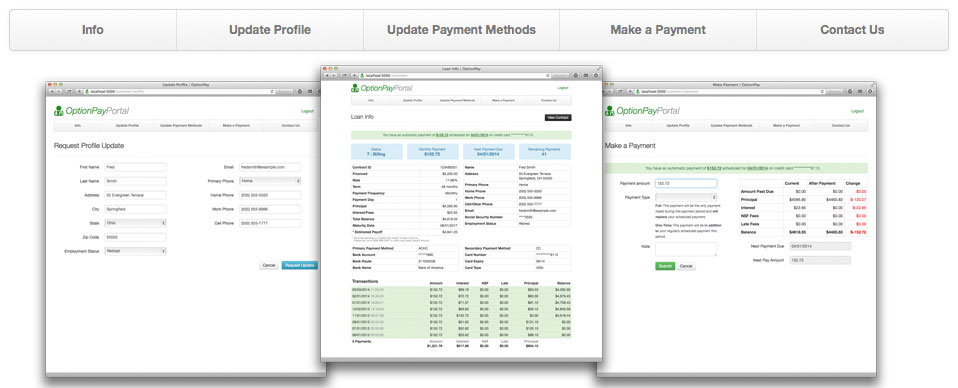
Task: Click the Work Phone input field
Action: [270, 209]
